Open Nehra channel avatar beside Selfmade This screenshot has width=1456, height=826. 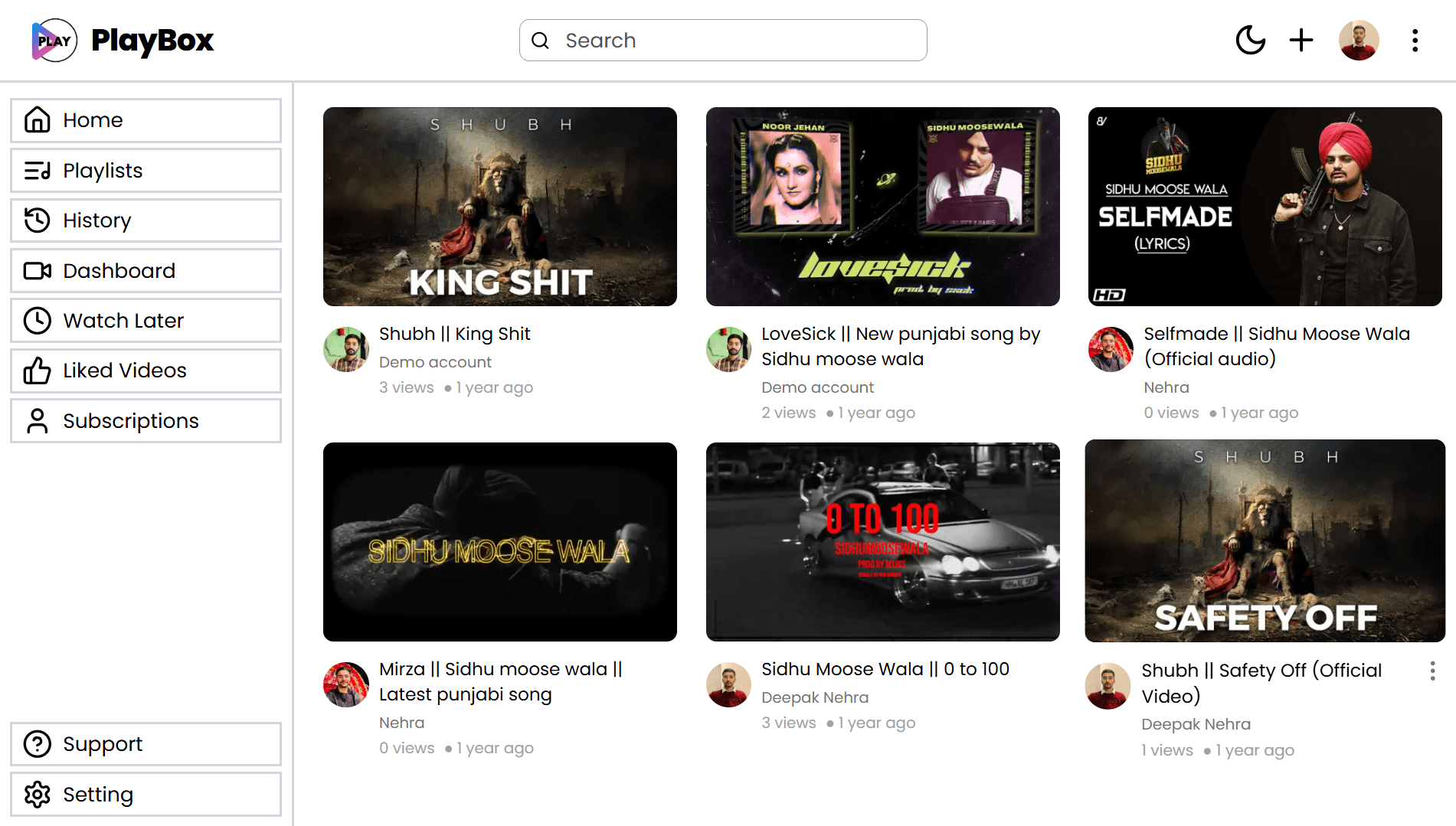(1111, 349)
